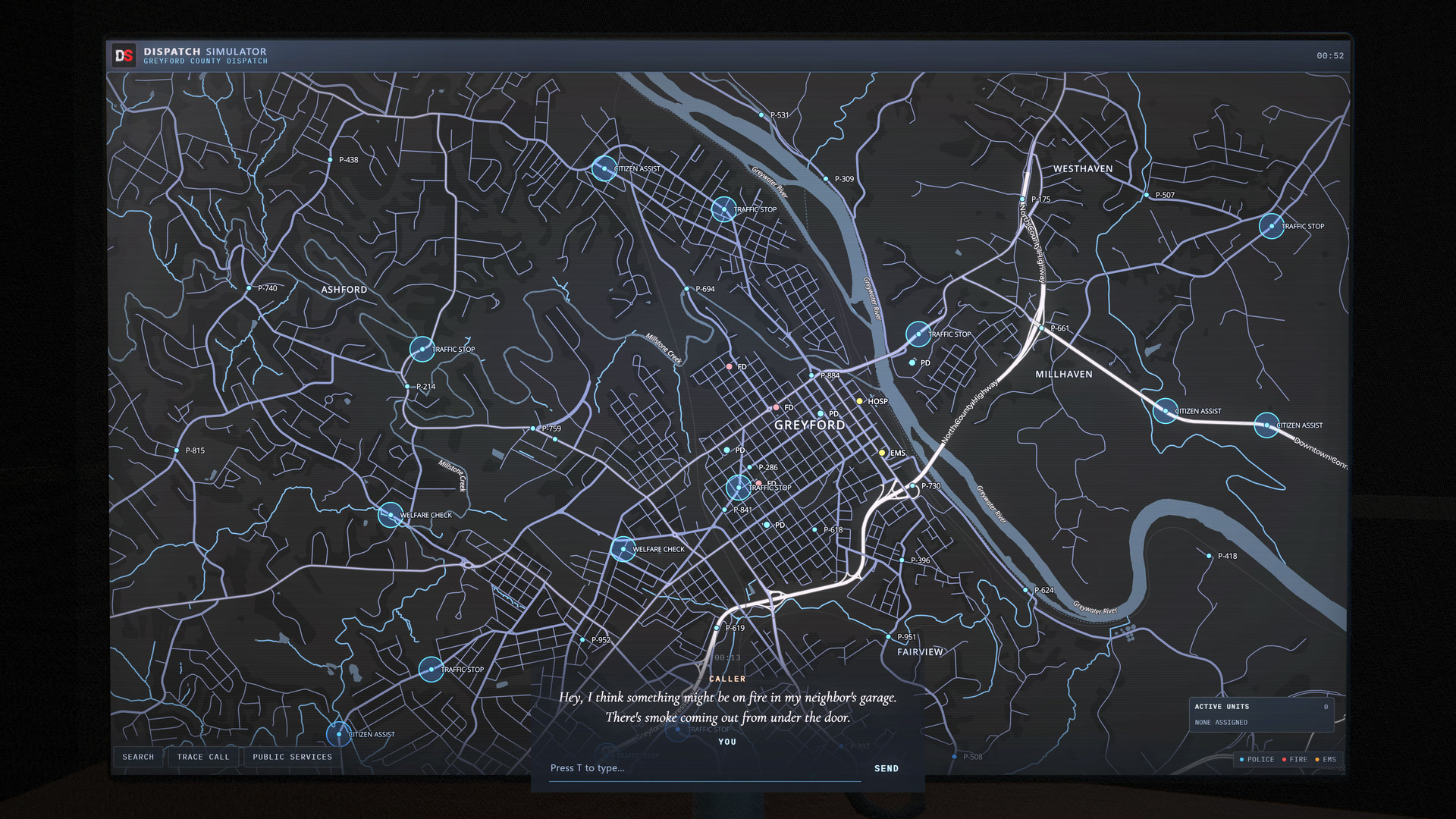1456x819 pixels.
Task: Select police unit P-507
Action: (1147, 195)
